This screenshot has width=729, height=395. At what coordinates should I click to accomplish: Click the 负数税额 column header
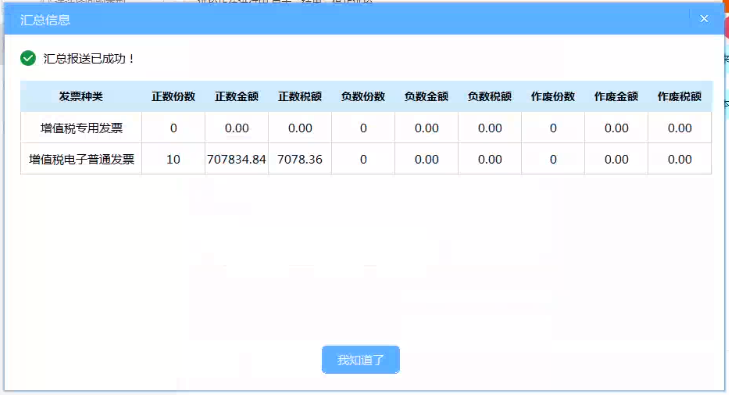click(x=490, y=97)
